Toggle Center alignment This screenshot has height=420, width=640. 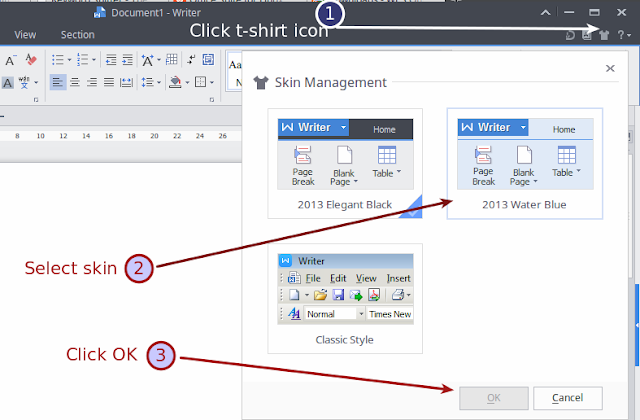[75, 82]
